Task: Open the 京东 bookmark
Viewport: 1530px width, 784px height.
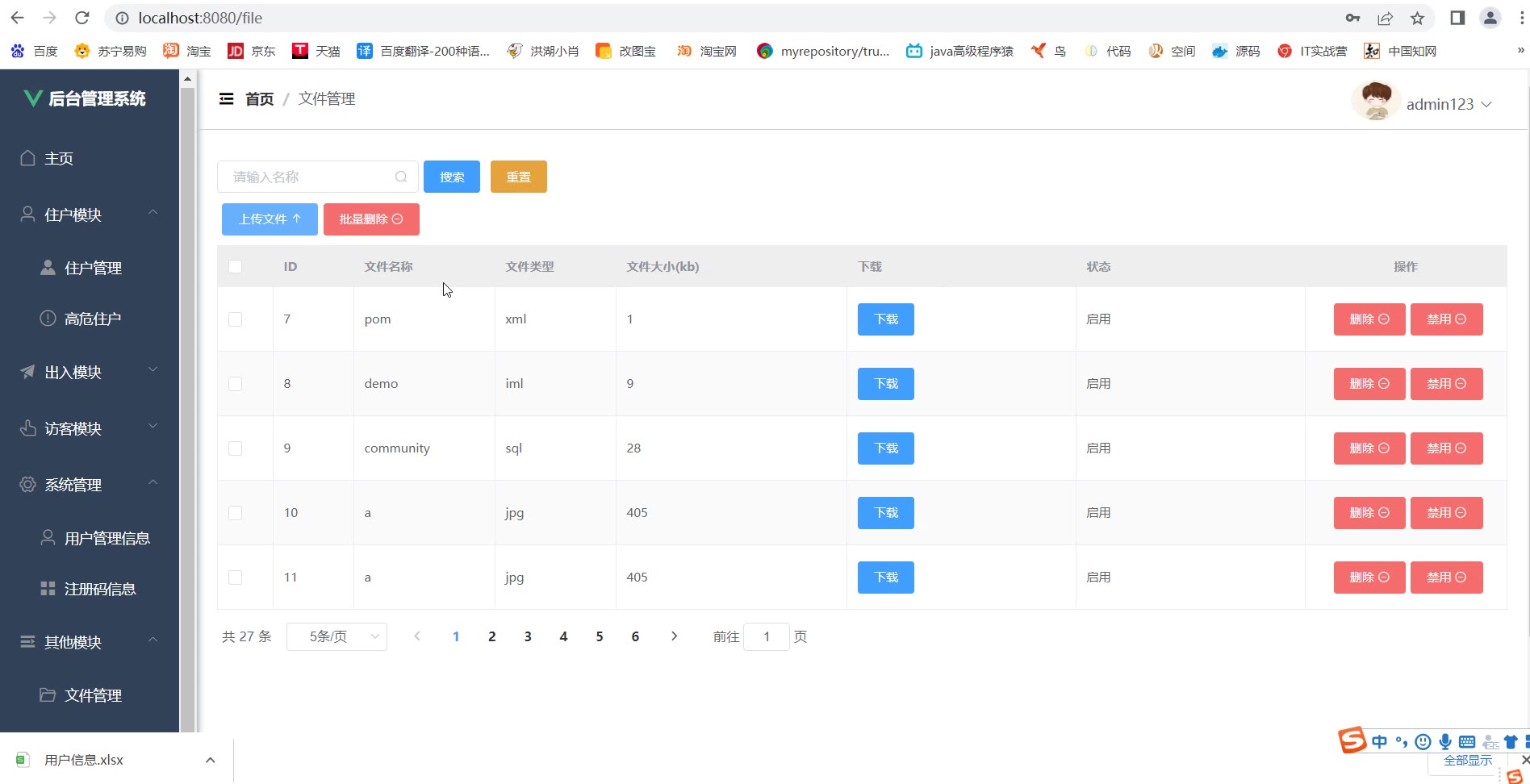Action: [252, 51]
